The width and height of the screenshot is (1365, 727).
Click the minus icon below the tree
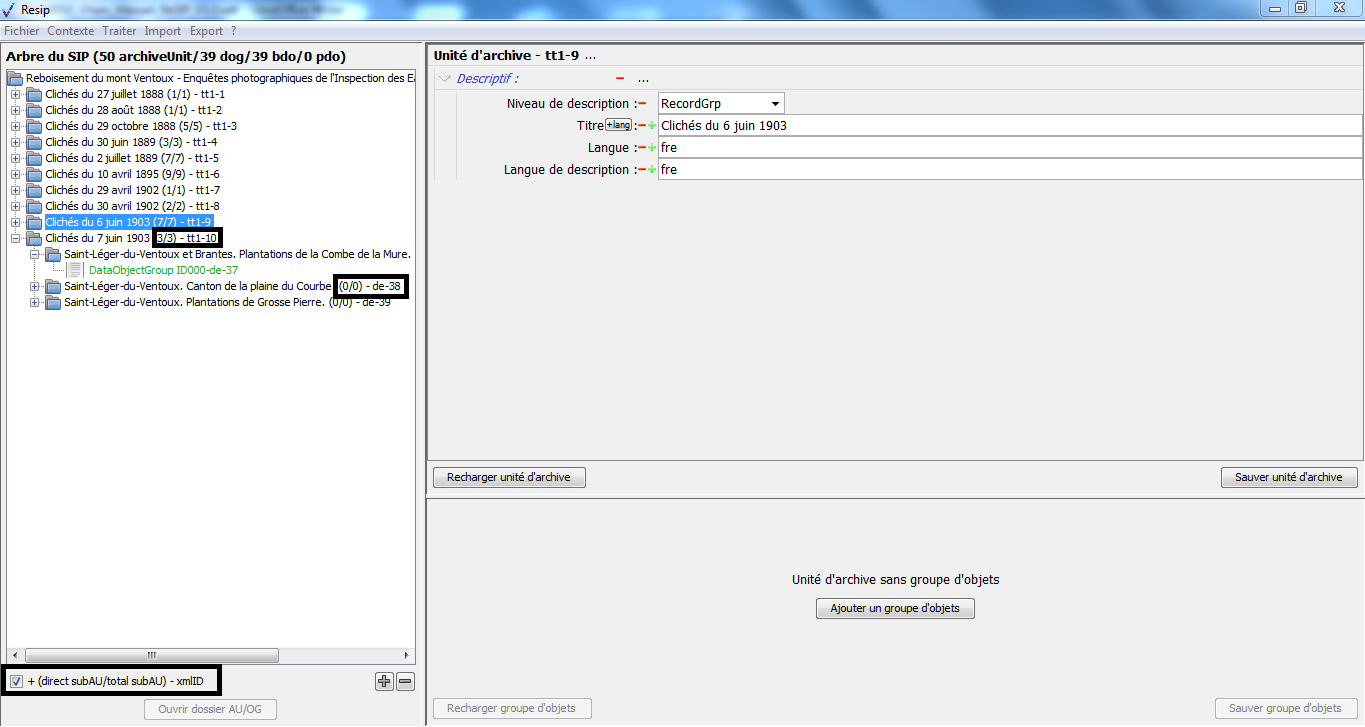point(405,682)
